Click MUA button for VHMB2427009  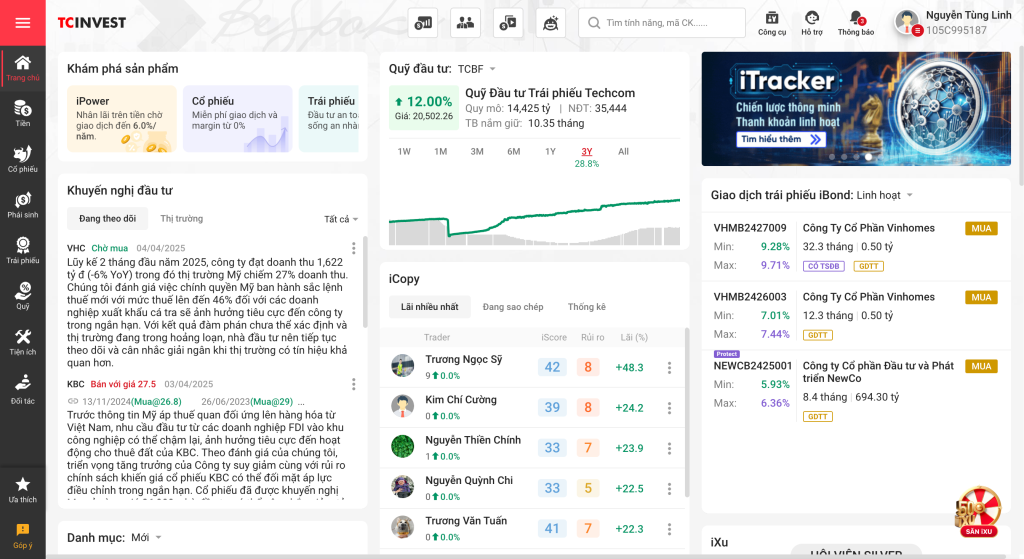pyautogui.click(x=981, y=229)
